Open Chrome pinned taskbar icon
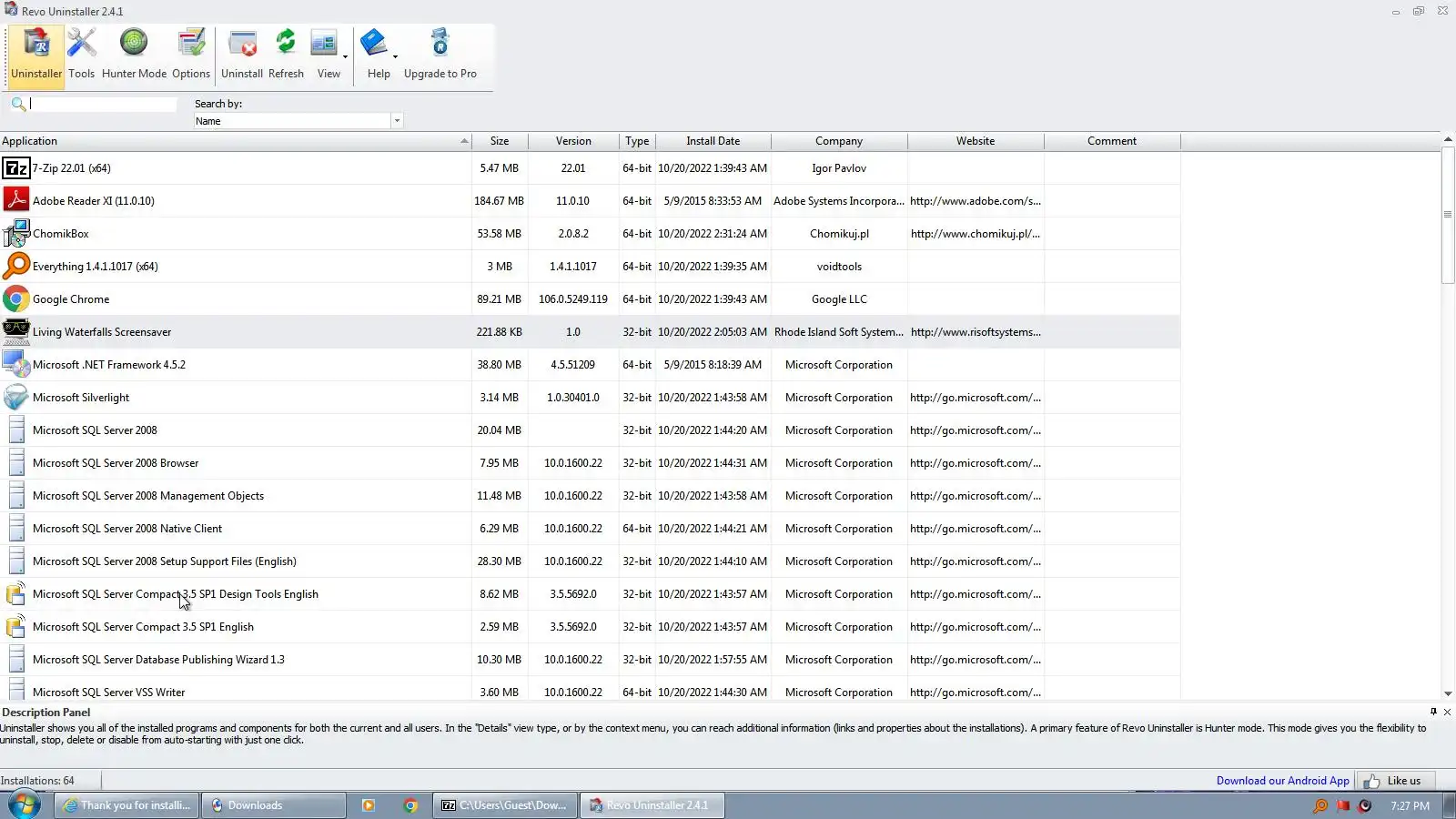 410,805
